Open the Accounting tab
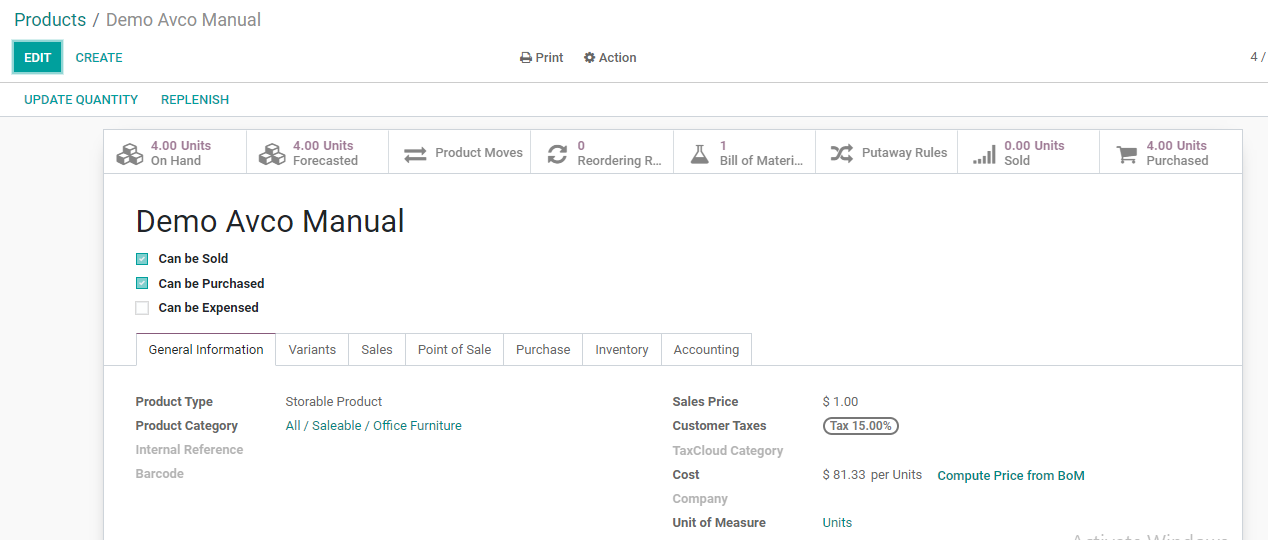The width and height of the screenshot is (1268, 540). point(706,350)
